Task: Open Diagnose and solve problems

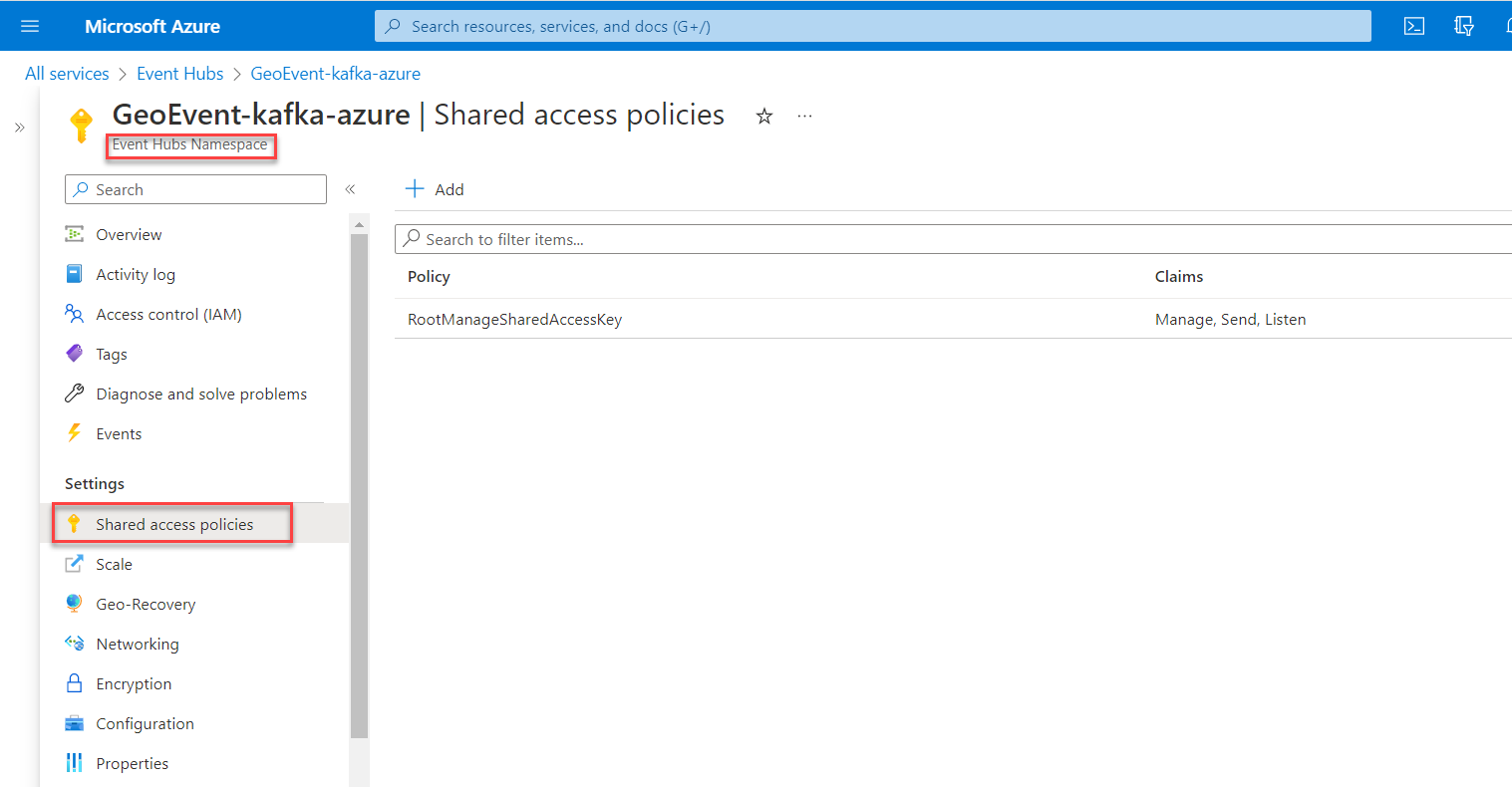Action: pyautogui.click(x=200, y=393)
